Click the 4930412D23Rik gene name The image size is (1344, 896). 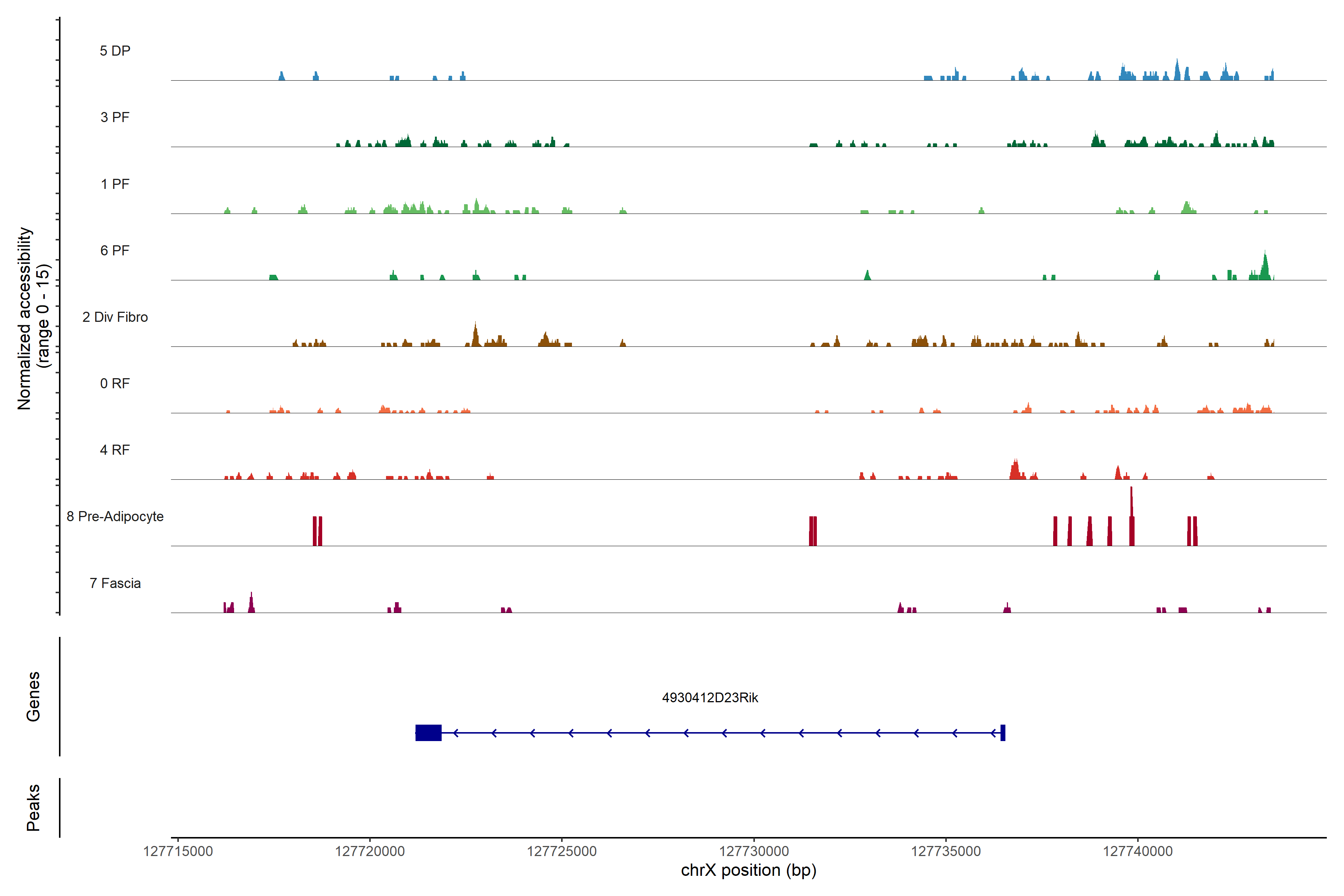pos(710,698)
